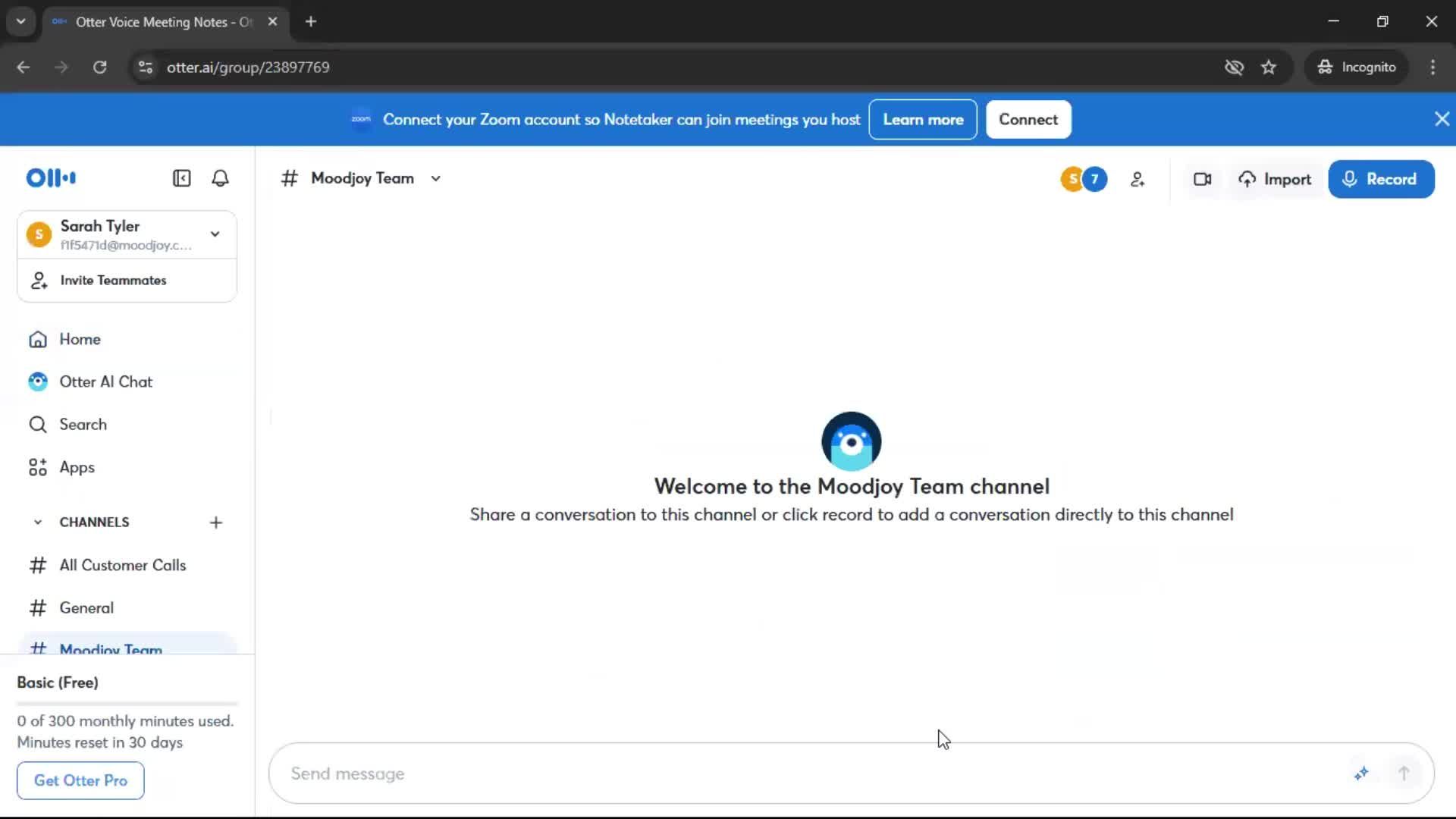Click the site information icon in address bar
The image size is (1456, 819).
(x=146, y=67)
